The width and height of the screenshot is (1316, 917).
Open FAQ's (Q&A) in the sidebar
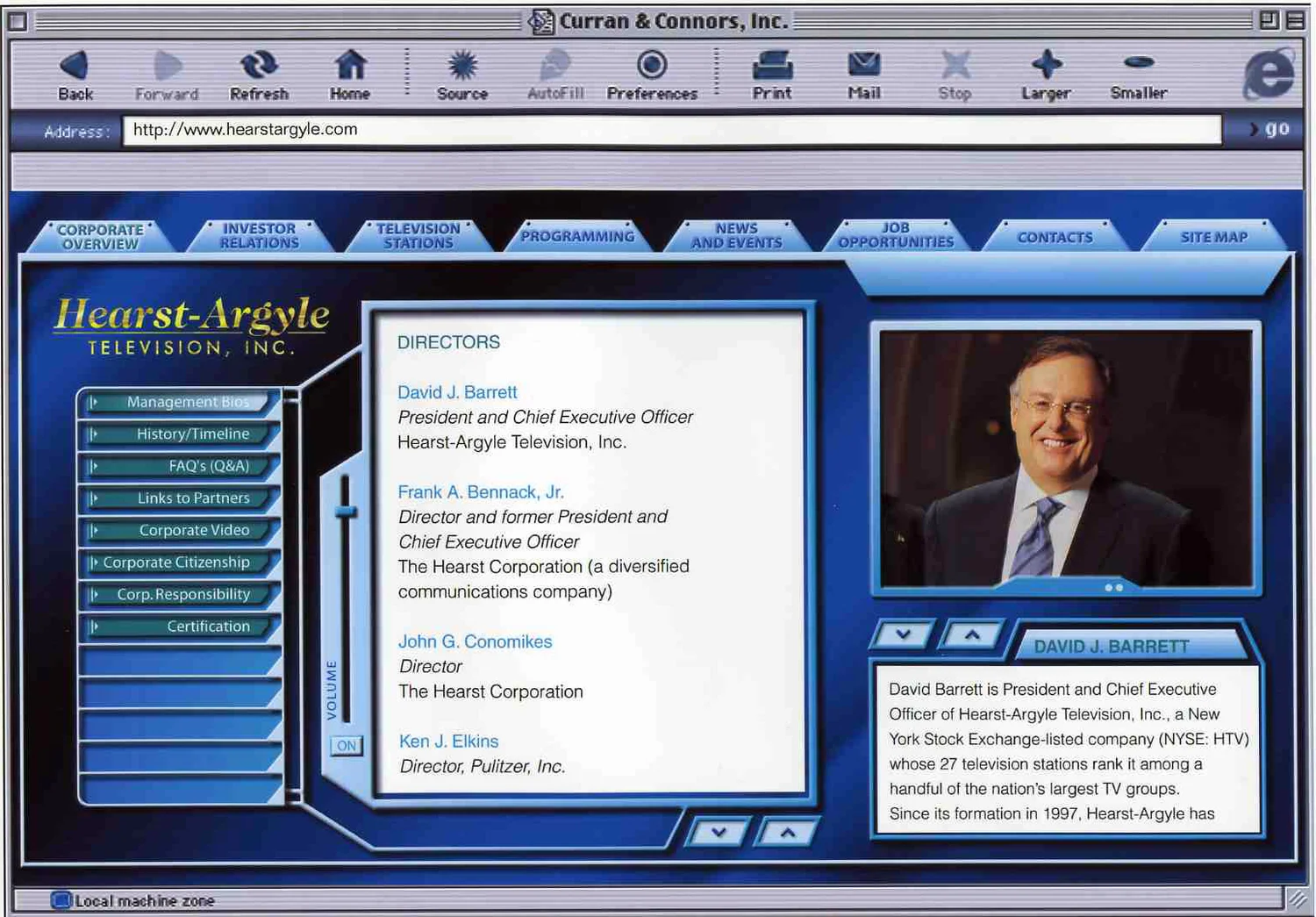coord(180,466)
